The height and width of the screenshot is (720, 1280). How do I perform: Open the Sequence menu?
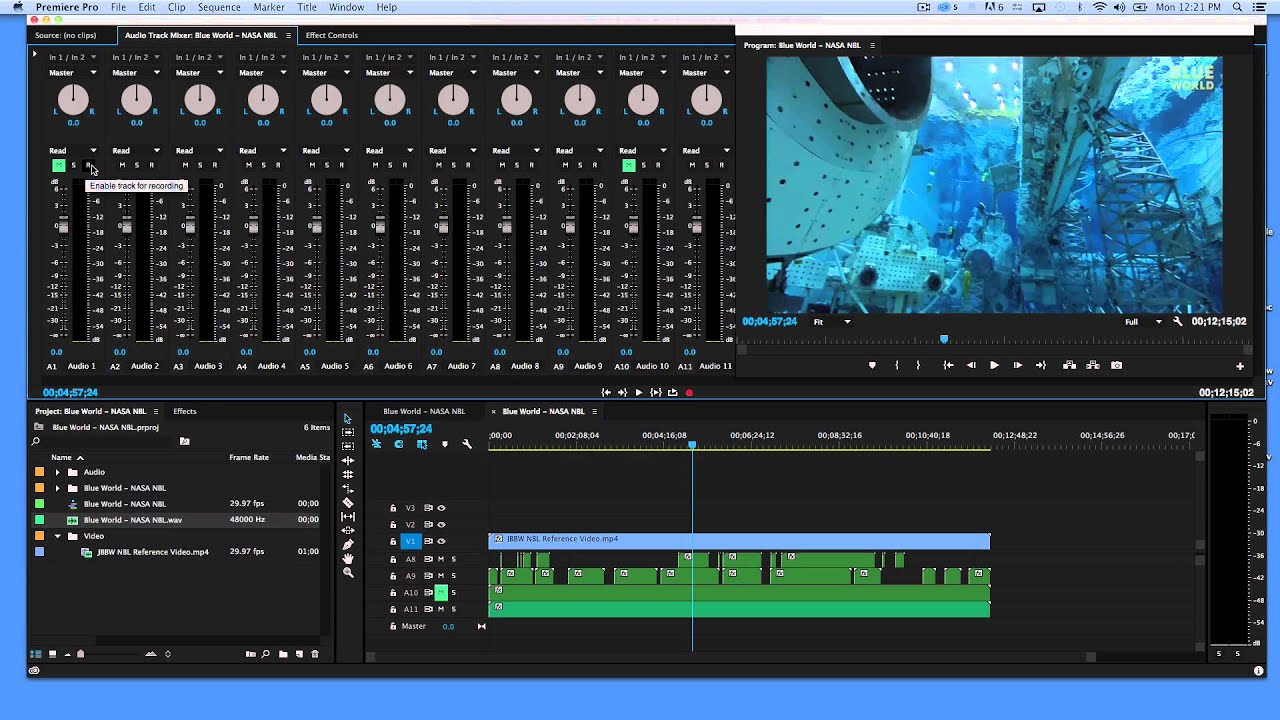[218, 7]
